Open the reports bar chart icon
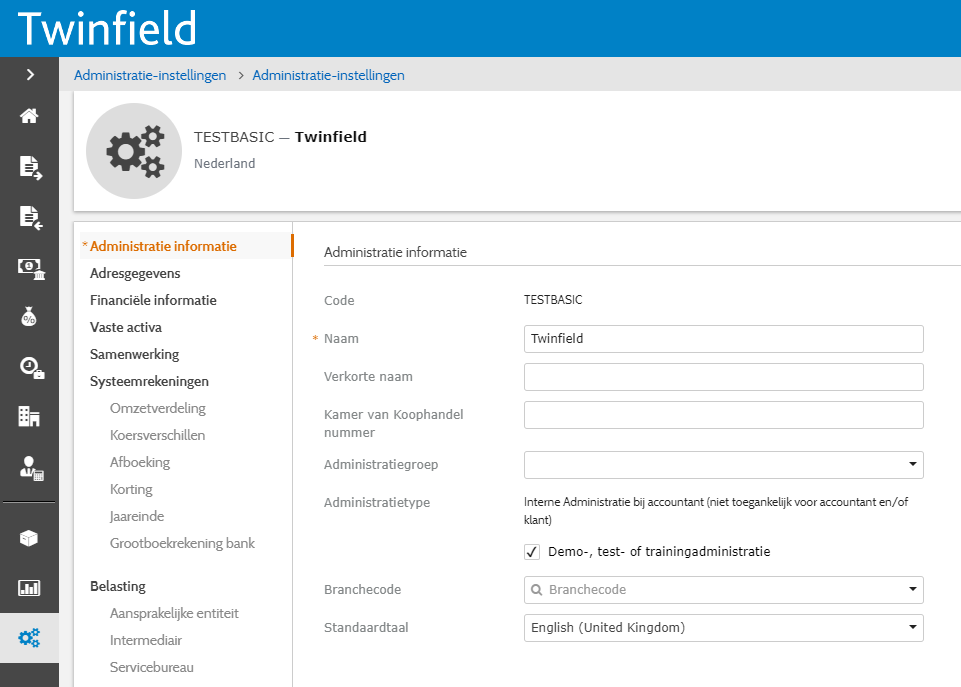Viewport: 961px width, 687px height. pyautogui.click(x=29, y=588)
